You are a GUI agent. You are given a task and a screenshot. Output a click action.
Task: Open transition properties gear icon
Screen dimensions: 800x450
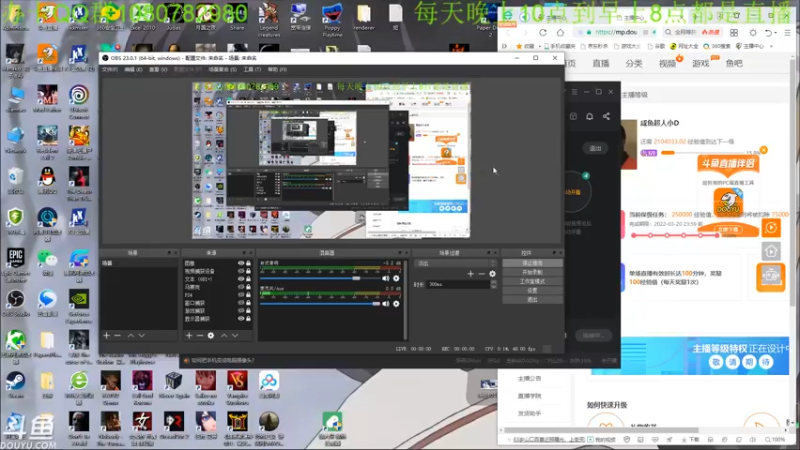tap(492, 274)
